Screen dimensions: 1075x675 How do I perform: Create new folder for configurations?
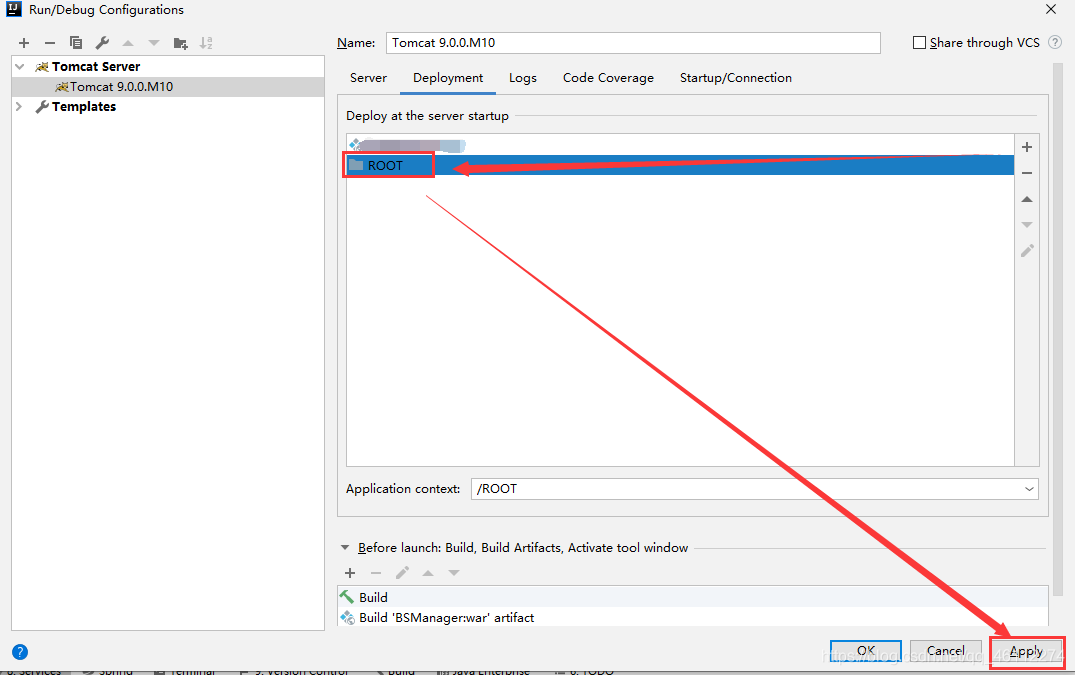coord(180,43)
